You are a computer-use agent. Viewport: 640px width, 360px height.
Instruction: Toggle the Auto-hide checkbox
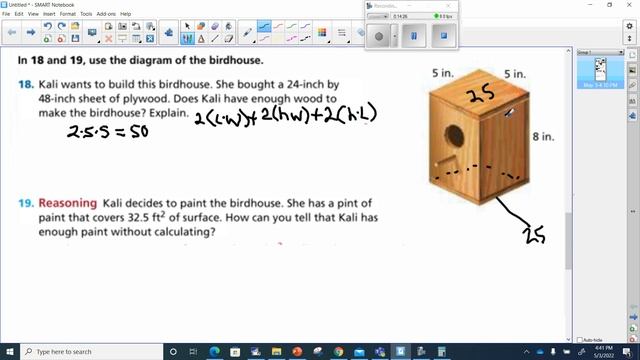click(x=580, y=340)
